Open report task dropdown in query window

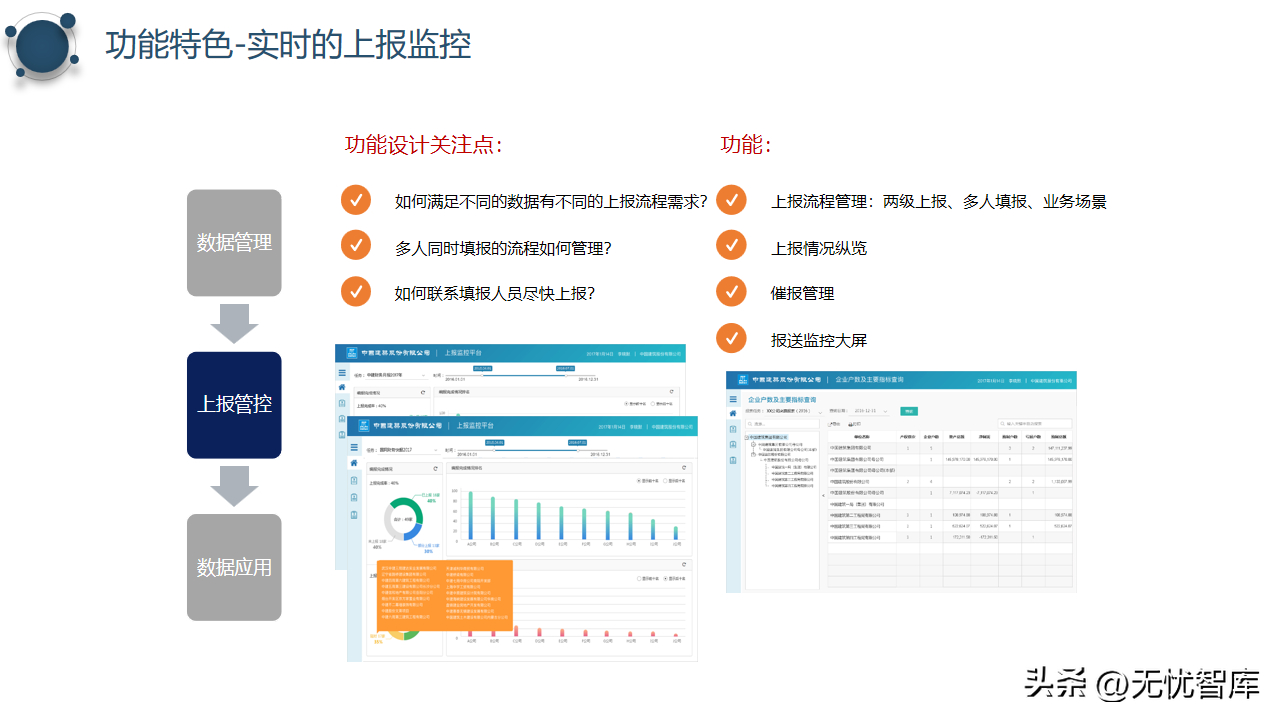[x=794, y=411]
